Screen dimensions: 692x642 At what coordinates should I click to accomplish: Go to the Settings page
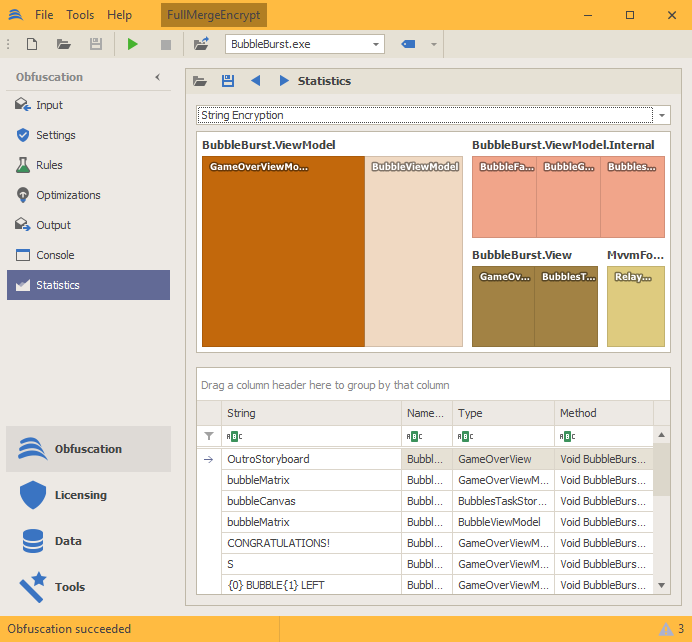coord(56,135)
